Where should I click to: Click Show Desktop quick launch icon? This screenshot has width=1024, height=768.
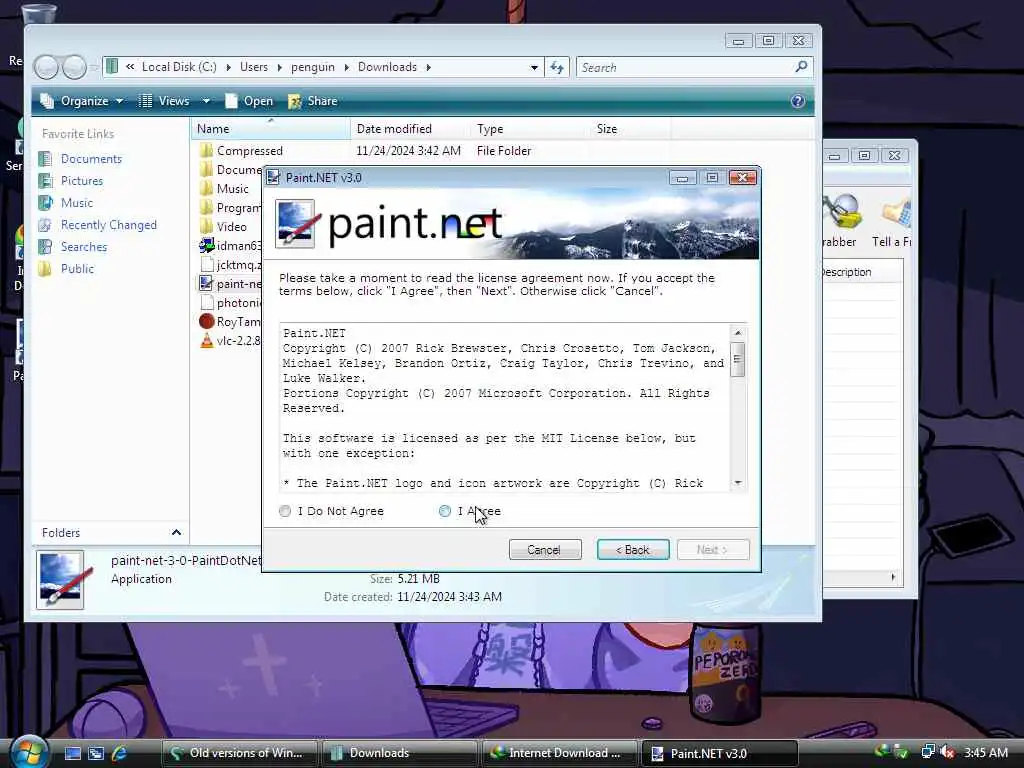(72, 753)
